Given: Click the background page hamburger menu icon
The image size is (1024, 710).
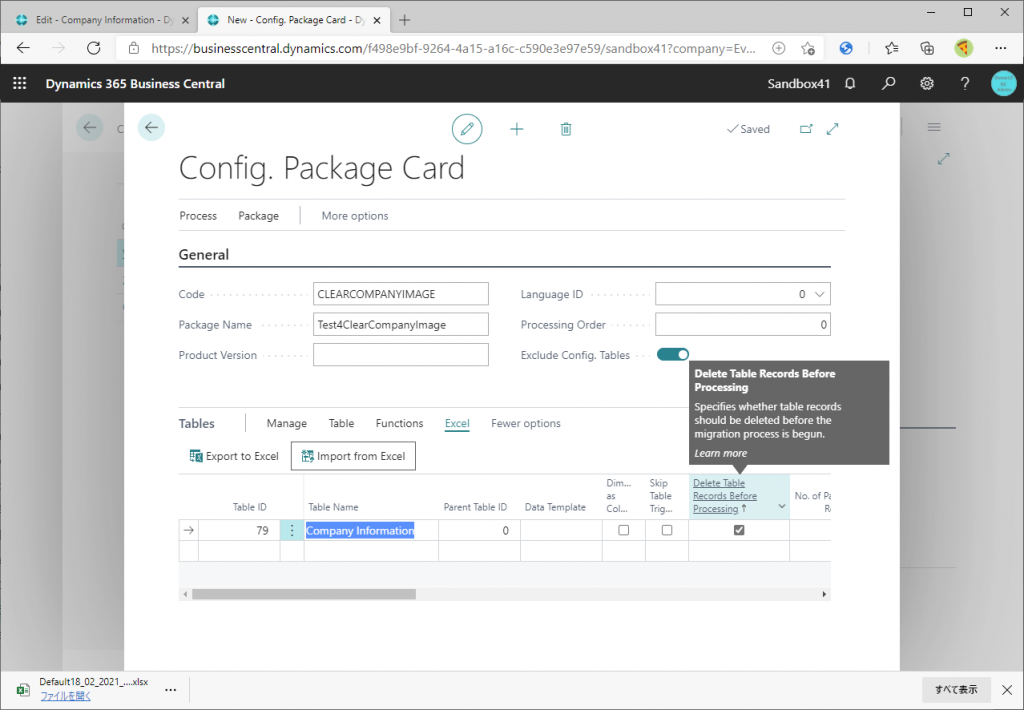Looking at the screenshot, I should pyautogui.click(x=934, y=127).
